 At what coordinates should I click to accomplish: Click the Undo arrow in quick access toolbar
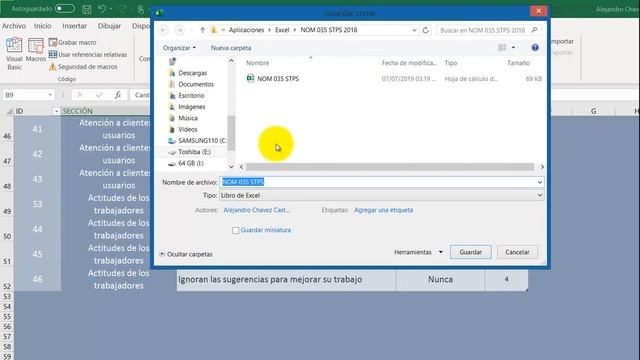click(x=102, y=9)
